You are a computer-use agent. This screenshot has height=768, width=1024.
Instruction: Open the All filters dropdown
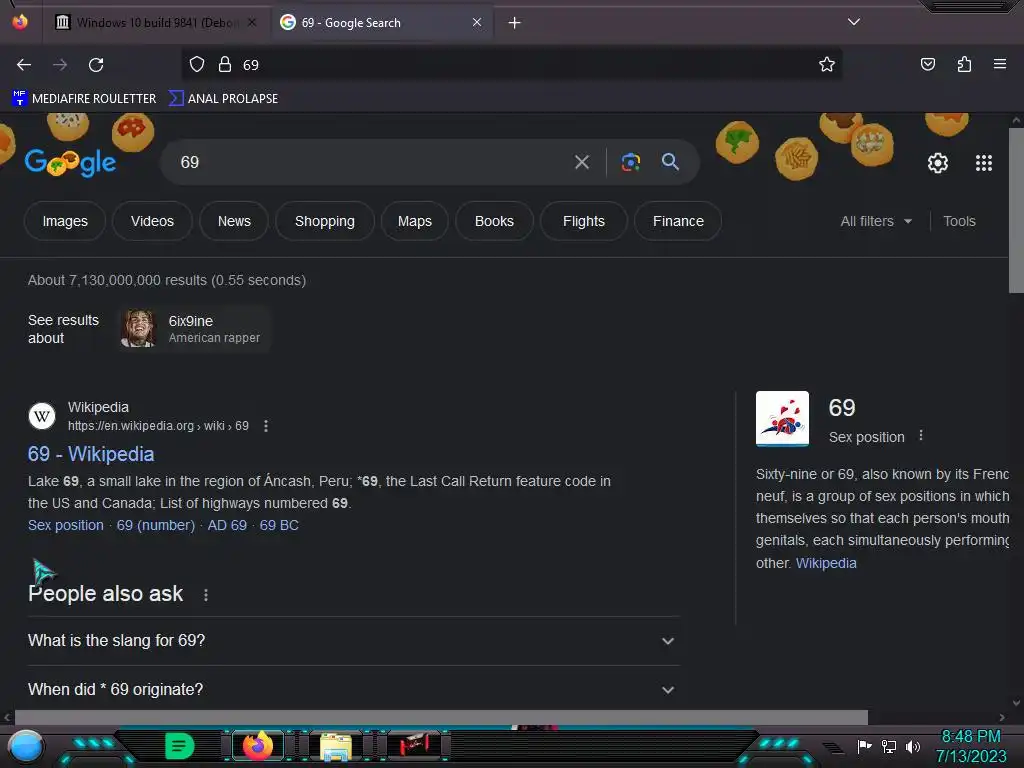(x=876, y=221)
